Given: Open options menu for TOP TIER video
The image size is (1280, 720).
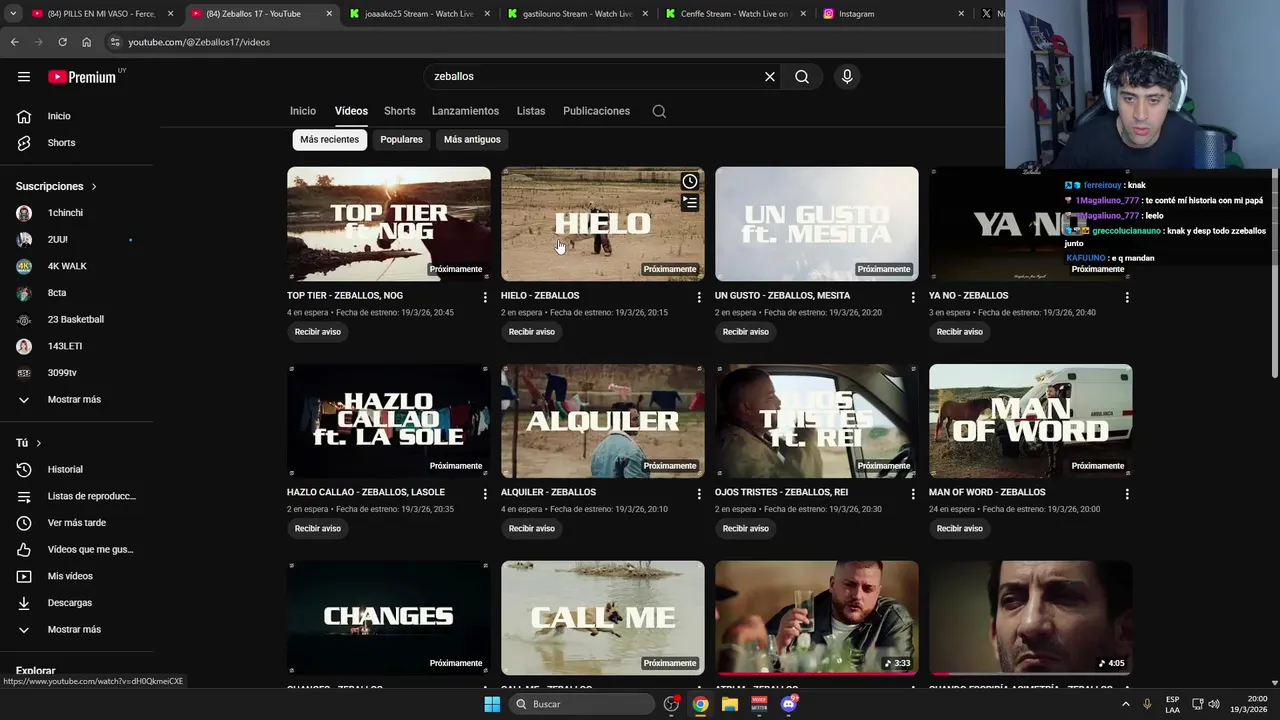Looking at the screenshot, I should coord(485,297).
